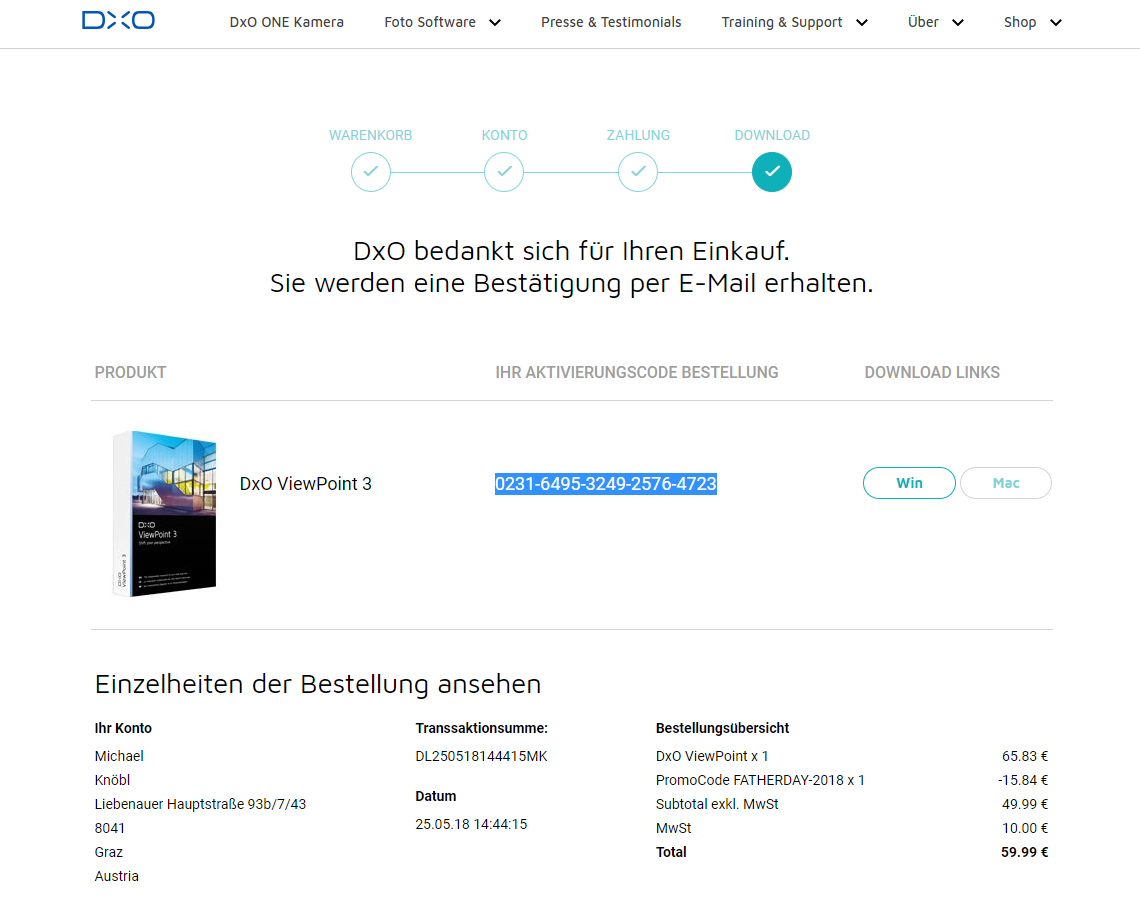Click the DOWNLOAD LINKS column header
Image resolution: width=1140 pixels, height=915 pixels.
(932, 373)
